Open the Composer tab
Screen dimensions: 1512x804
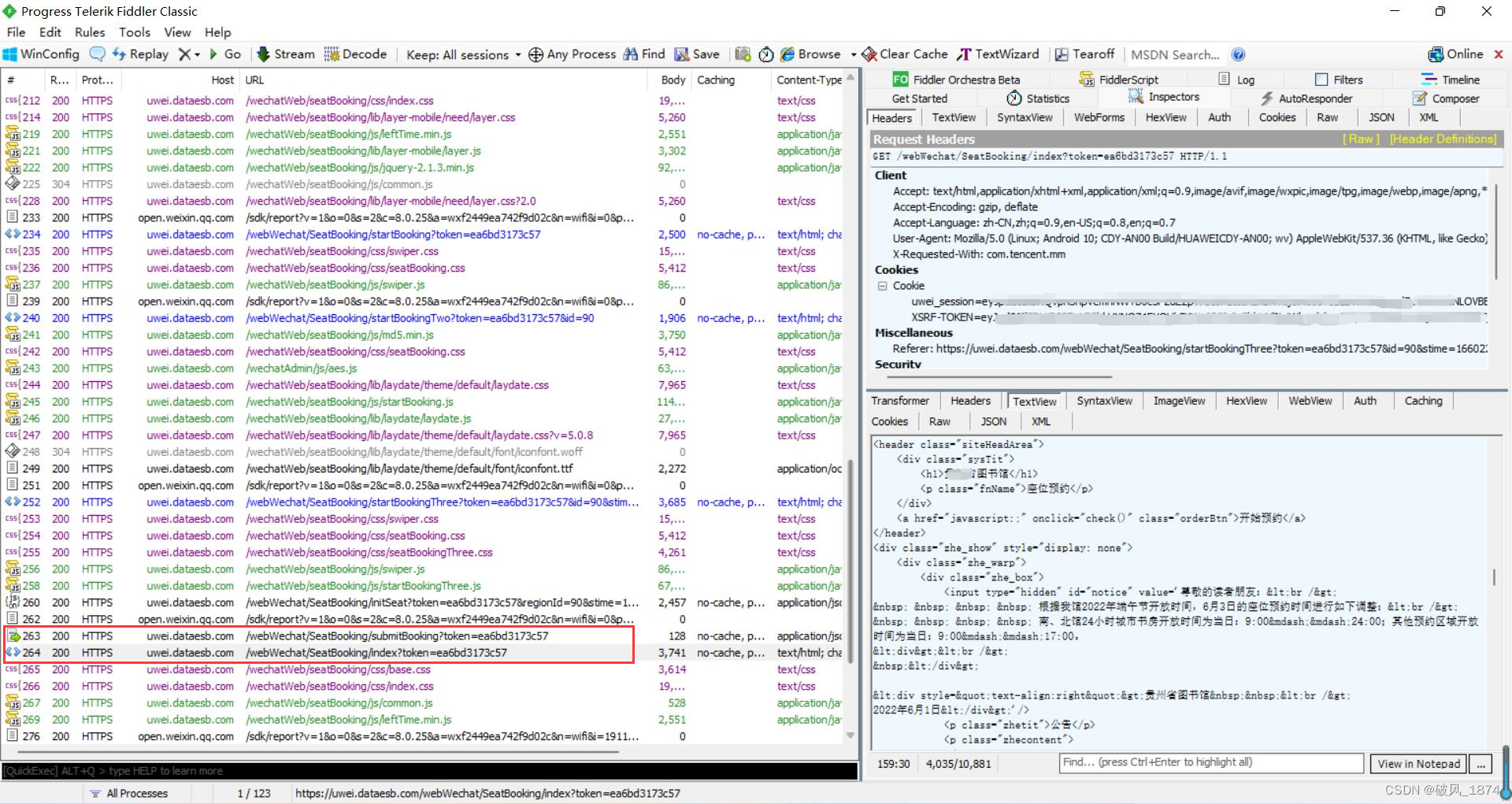coord(1446,98)
